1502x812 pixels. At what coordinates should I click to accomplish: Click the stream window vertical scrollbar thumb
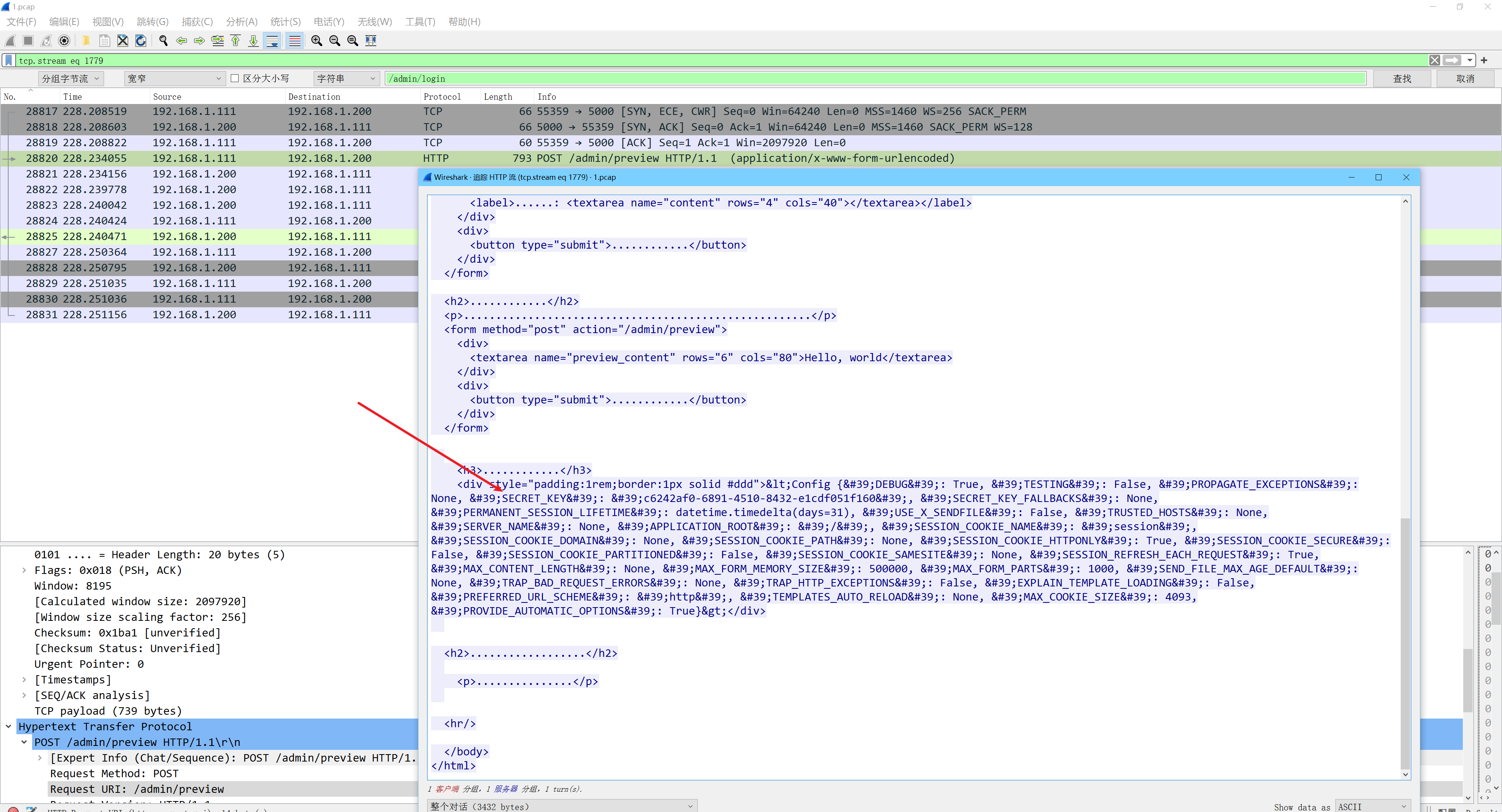pos(1405,644)
